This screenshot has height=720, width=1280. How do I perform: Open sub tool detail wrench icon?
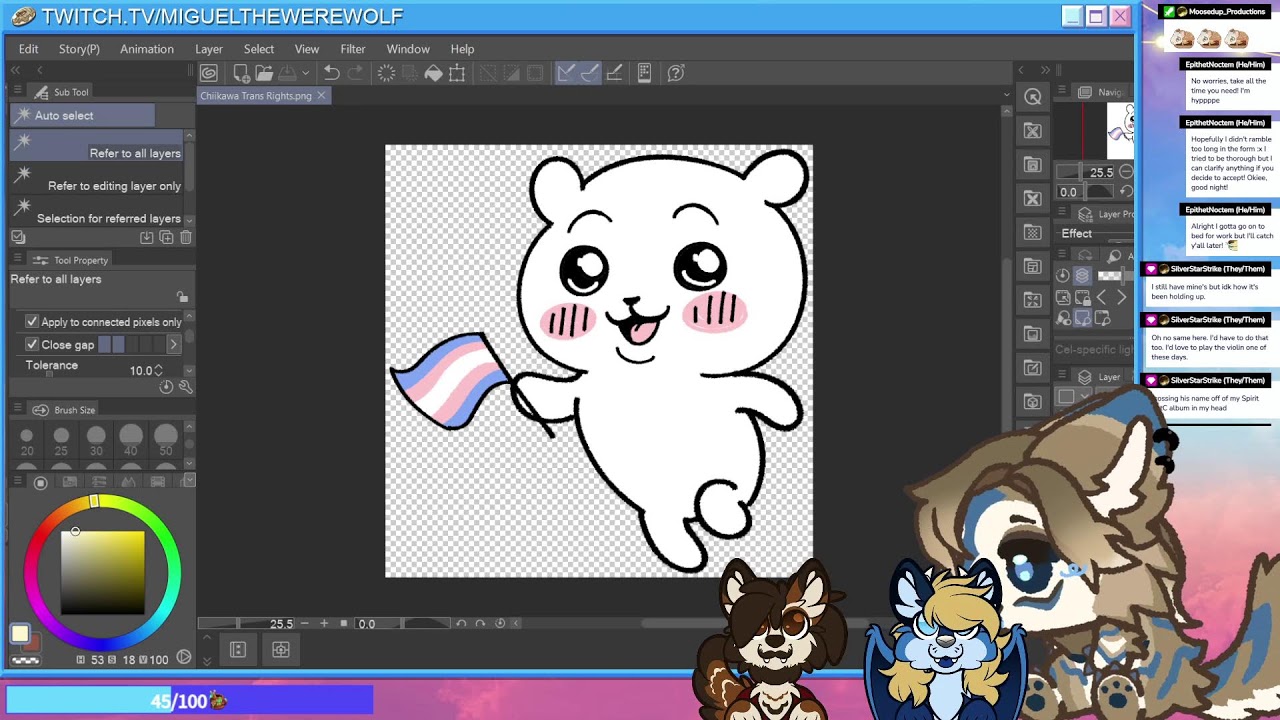pos(185,387)
